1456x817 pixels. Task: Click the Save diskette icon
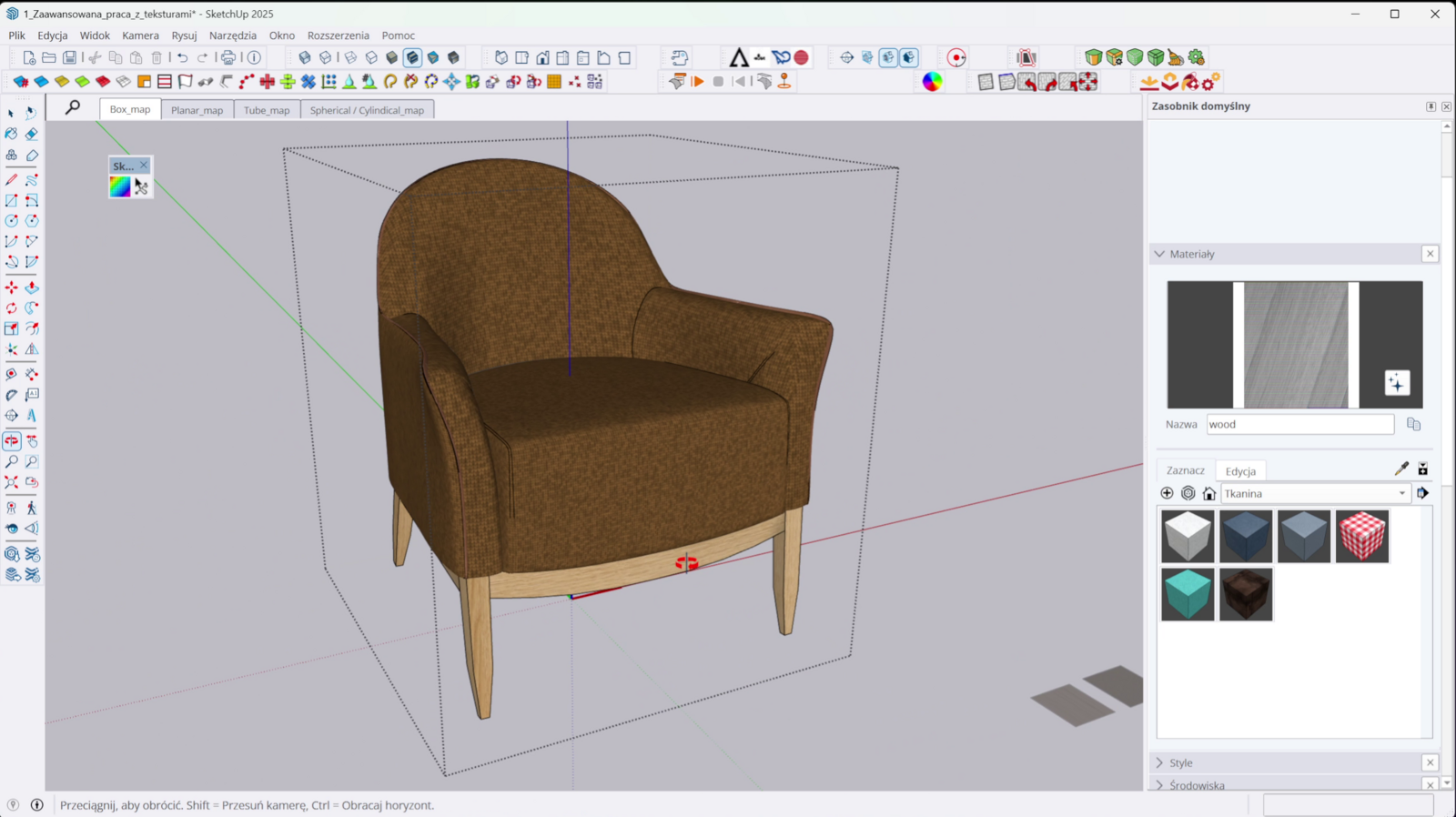point(69,57)
